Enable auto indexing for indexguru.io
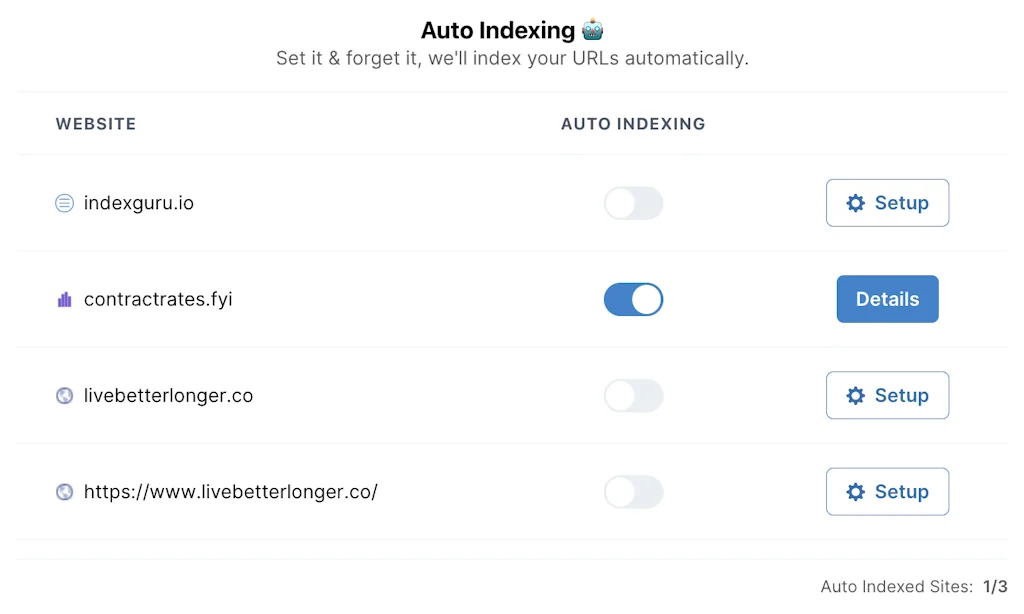This screenshot has height=614, width=1024. (x=633, y=202)
